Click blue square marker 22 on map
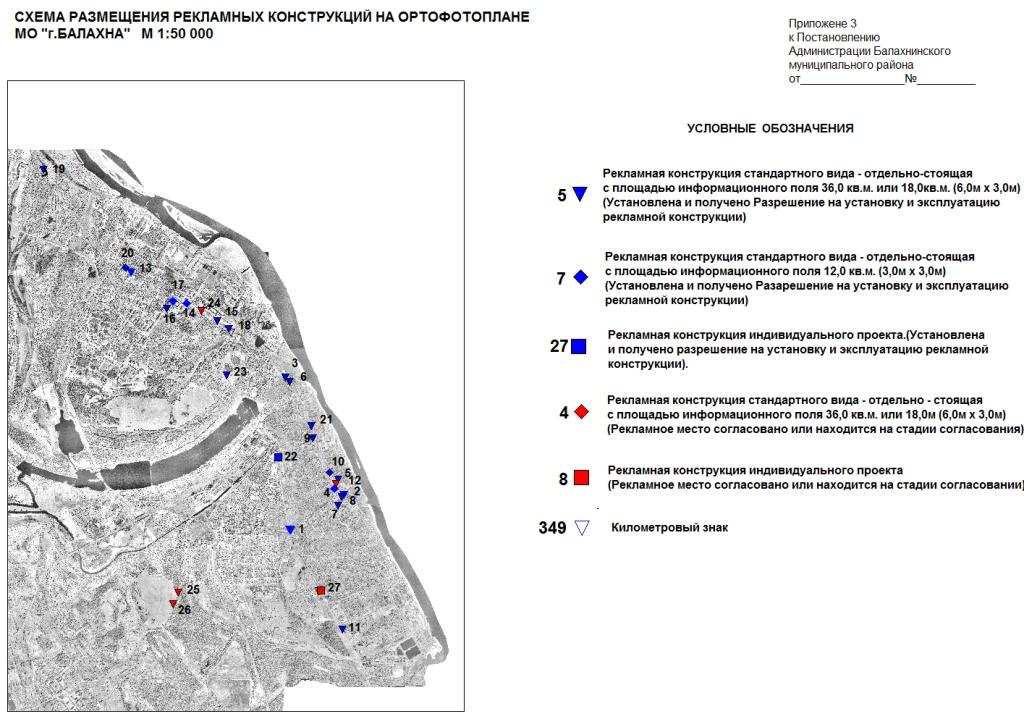This screenshot has width=1024, height=719. click(x=278, y=457)
